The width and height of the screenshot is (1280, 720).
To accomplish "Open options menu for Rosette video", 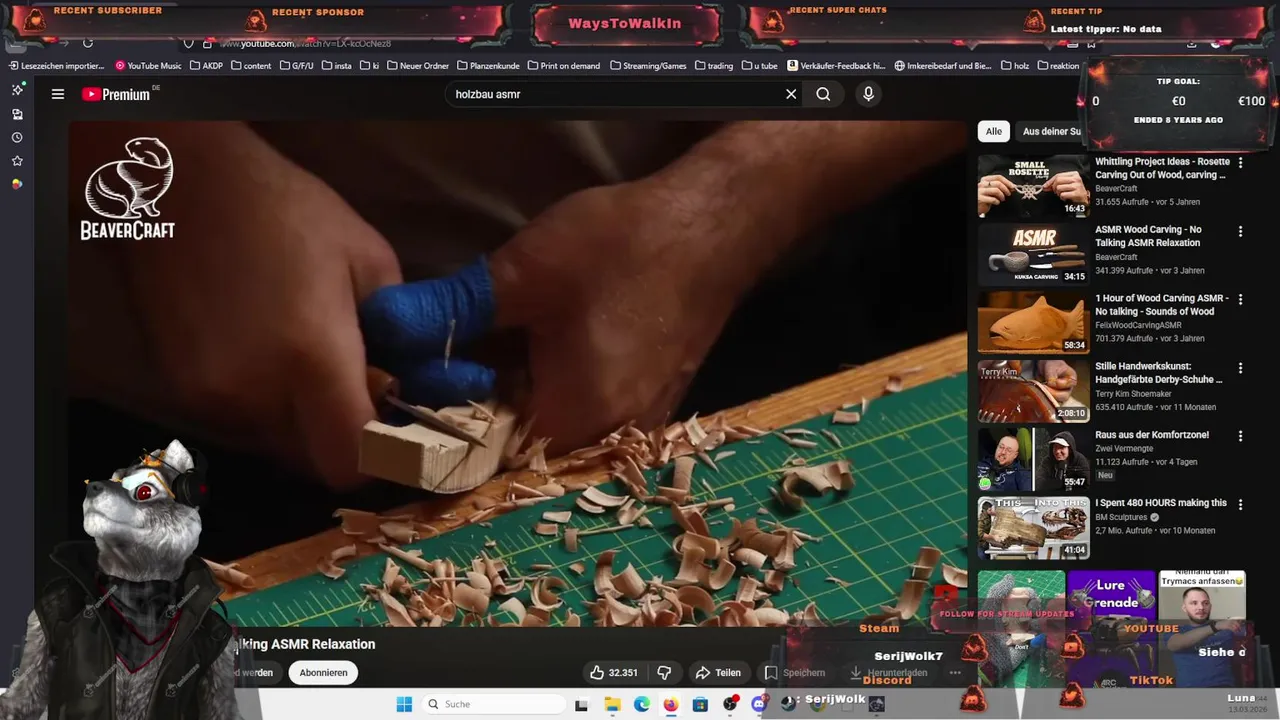I will click(x=1240, y=162).
